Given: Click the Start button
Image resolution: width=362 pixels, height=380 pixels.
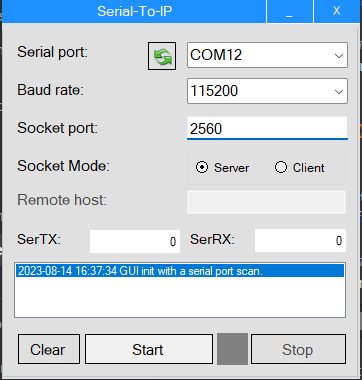Looking at the screenshot, I should [149, 349].
